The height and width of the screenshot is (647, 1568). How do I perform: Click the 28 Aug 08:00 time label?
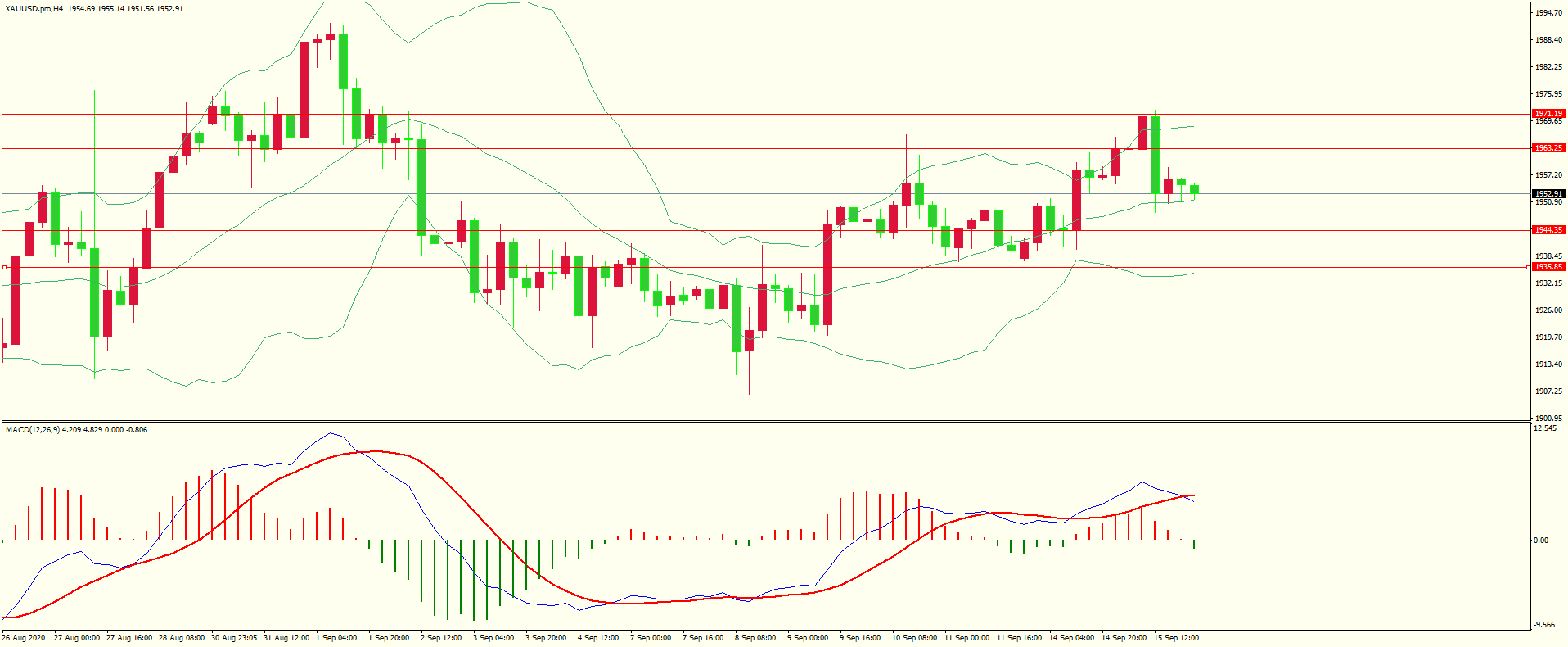pyautogui.click(x=182, y=638)
